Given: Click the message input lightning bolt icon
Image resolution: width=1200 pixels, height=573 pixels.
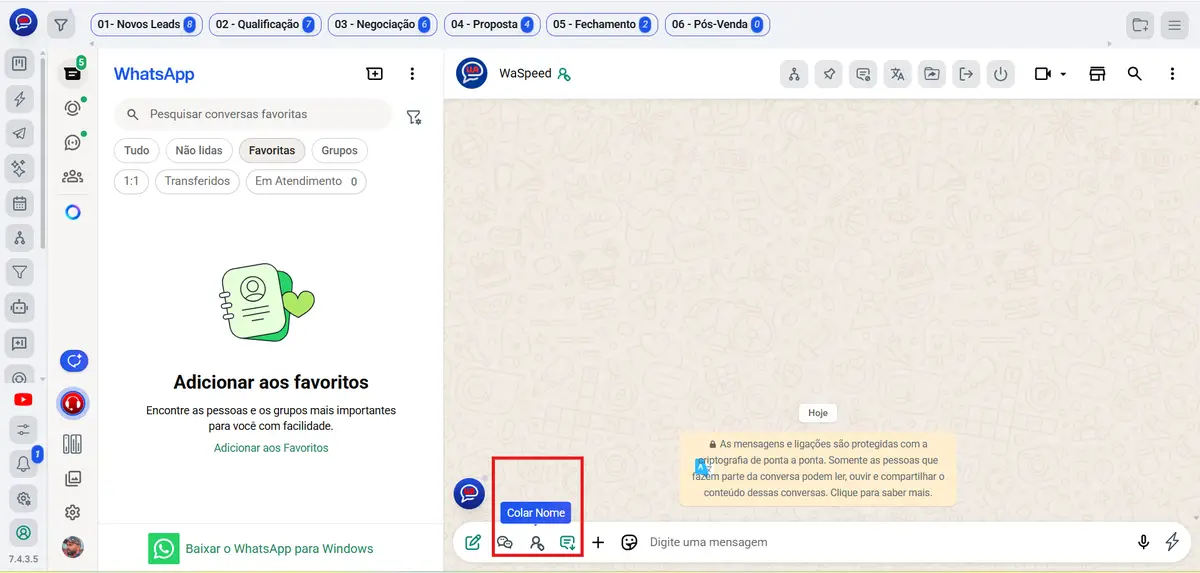Looking at the screenshot, I should pyautogui.click(x=1173, y=542).
